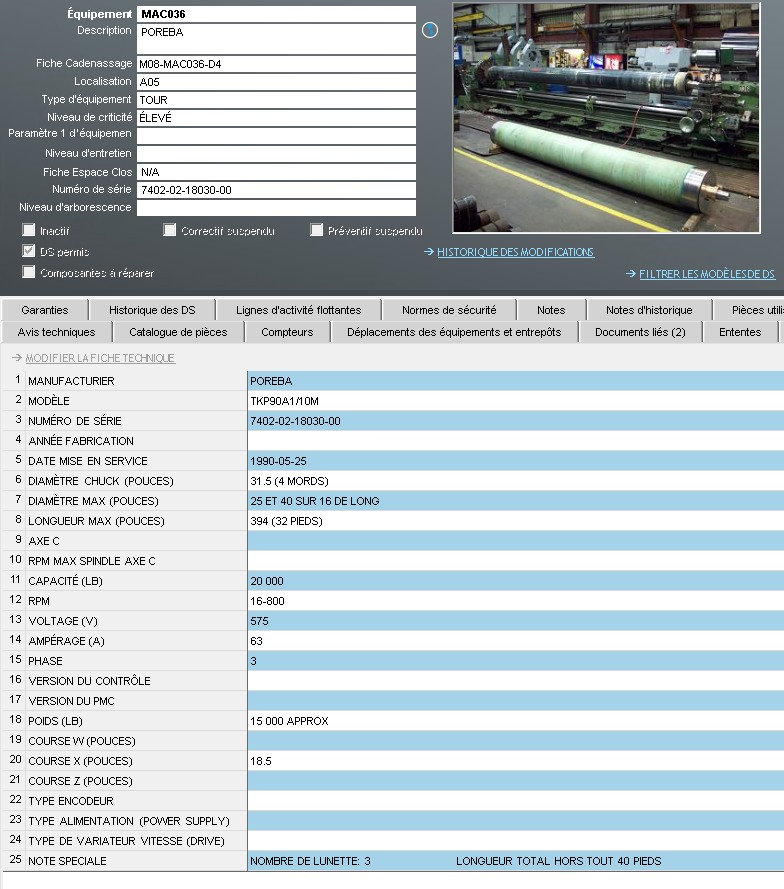Show the Compteurs tab
Screen dimensions: 784x889
pos(287,332)
